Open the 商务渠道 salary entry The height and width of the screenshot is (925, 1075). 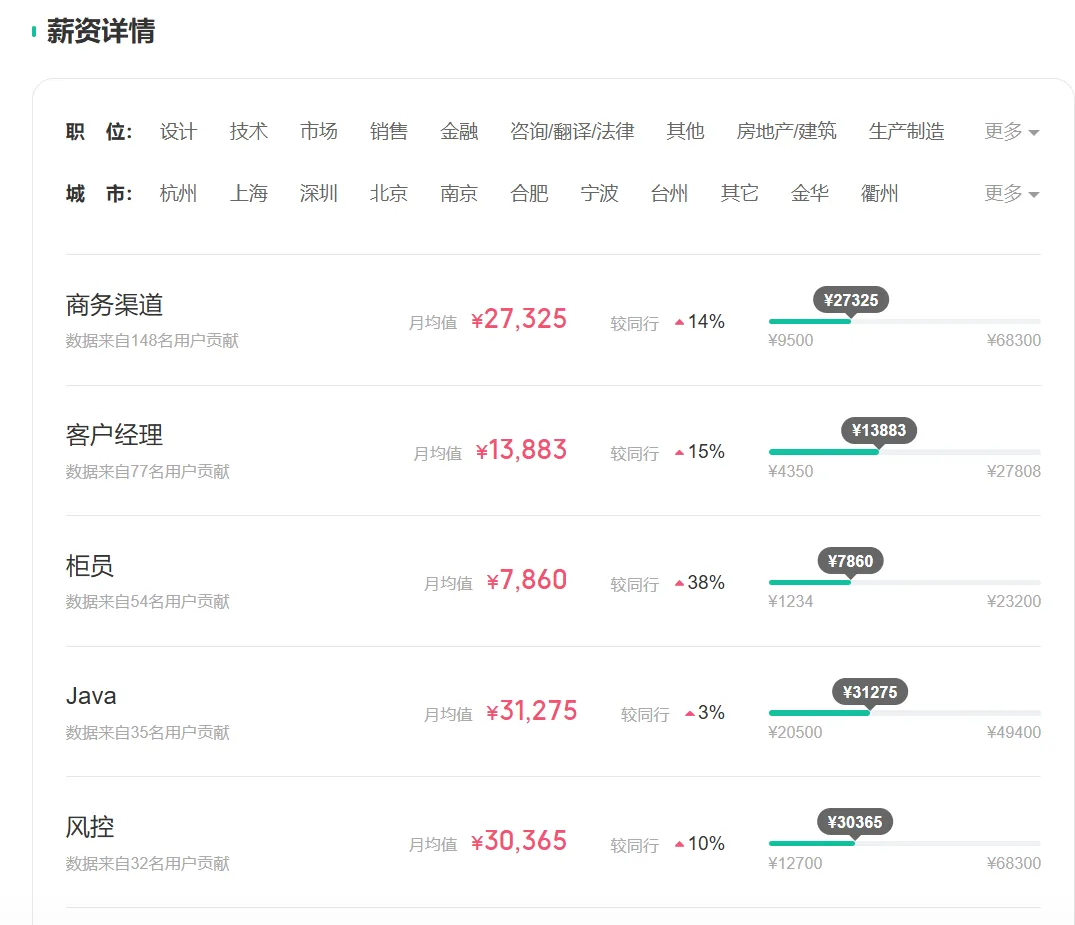114,305
